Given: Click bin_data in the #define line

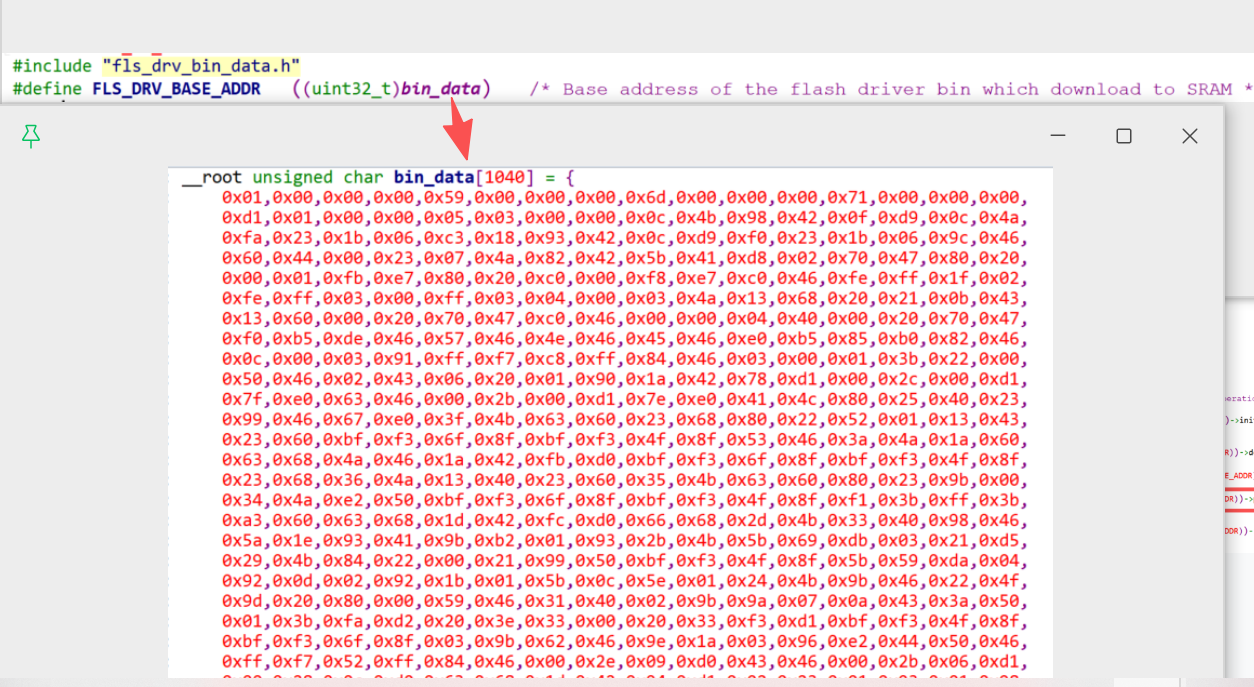Looking at the screenshot, I should (x=440, y=89).
